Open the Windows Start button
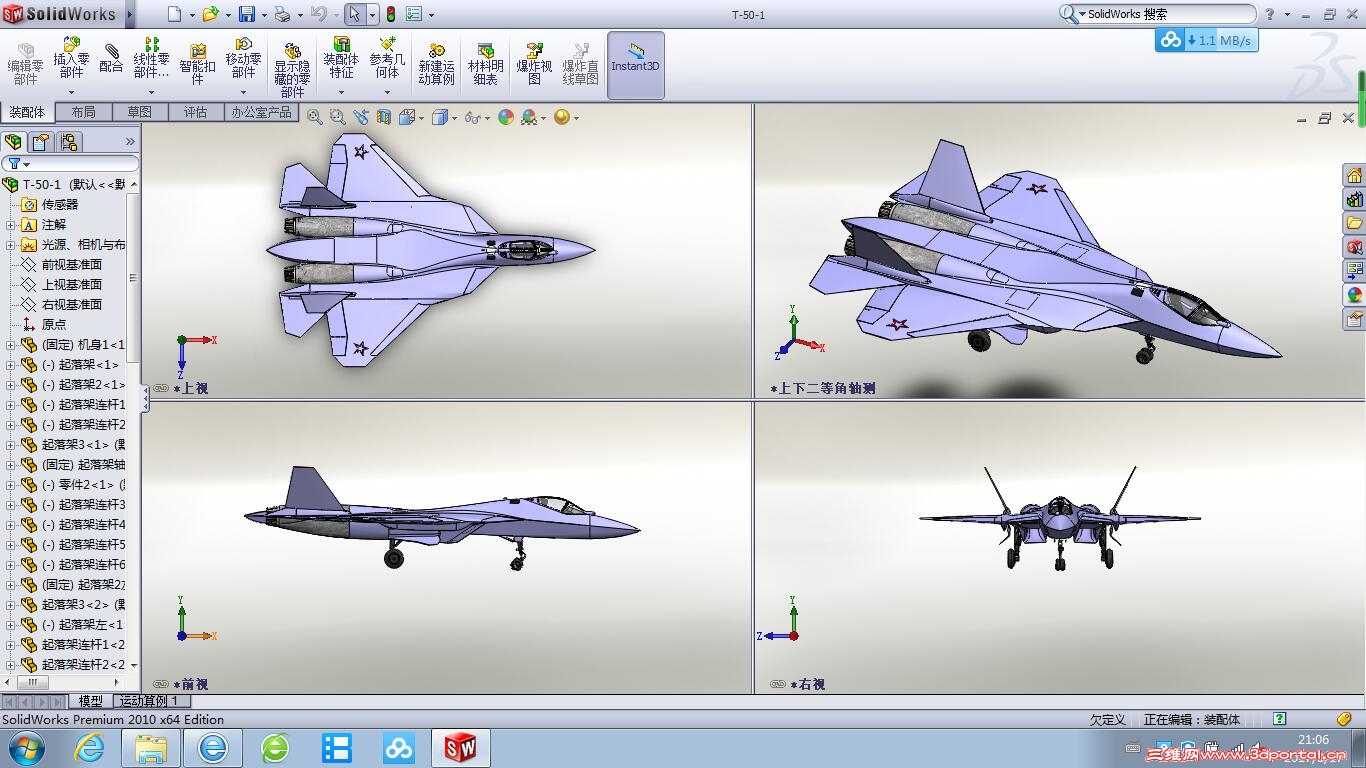The image size is (1366, 768). tap(26, 748)
